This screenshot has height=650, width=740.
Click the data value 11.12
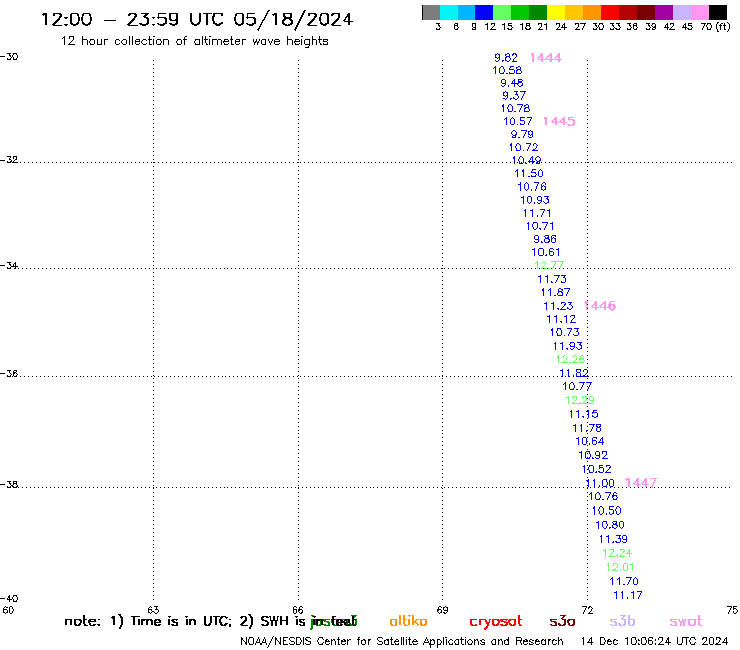(x=561, y=320)
